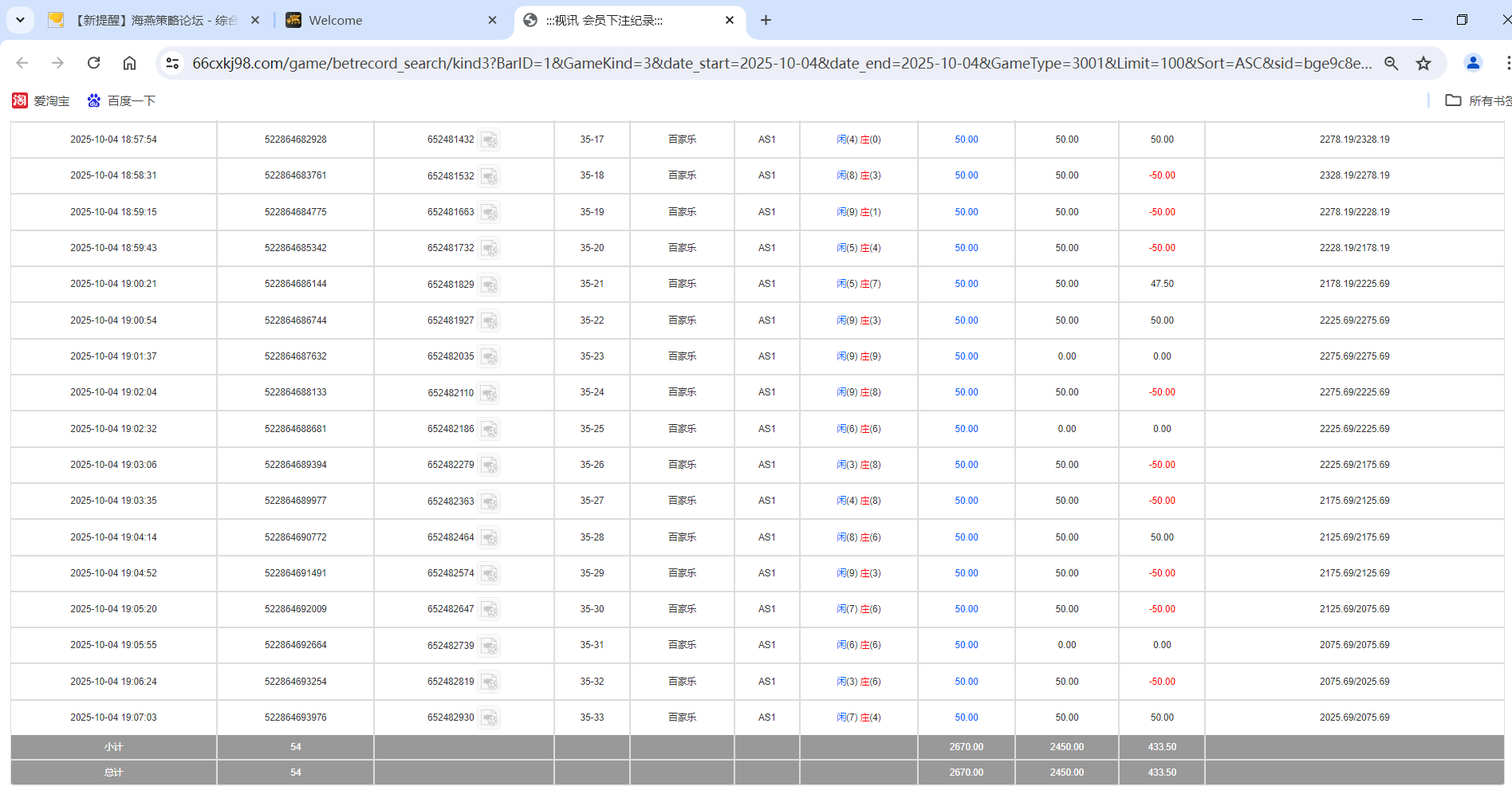
Task: Play the video icon on row 35-25
Action: 490,429
